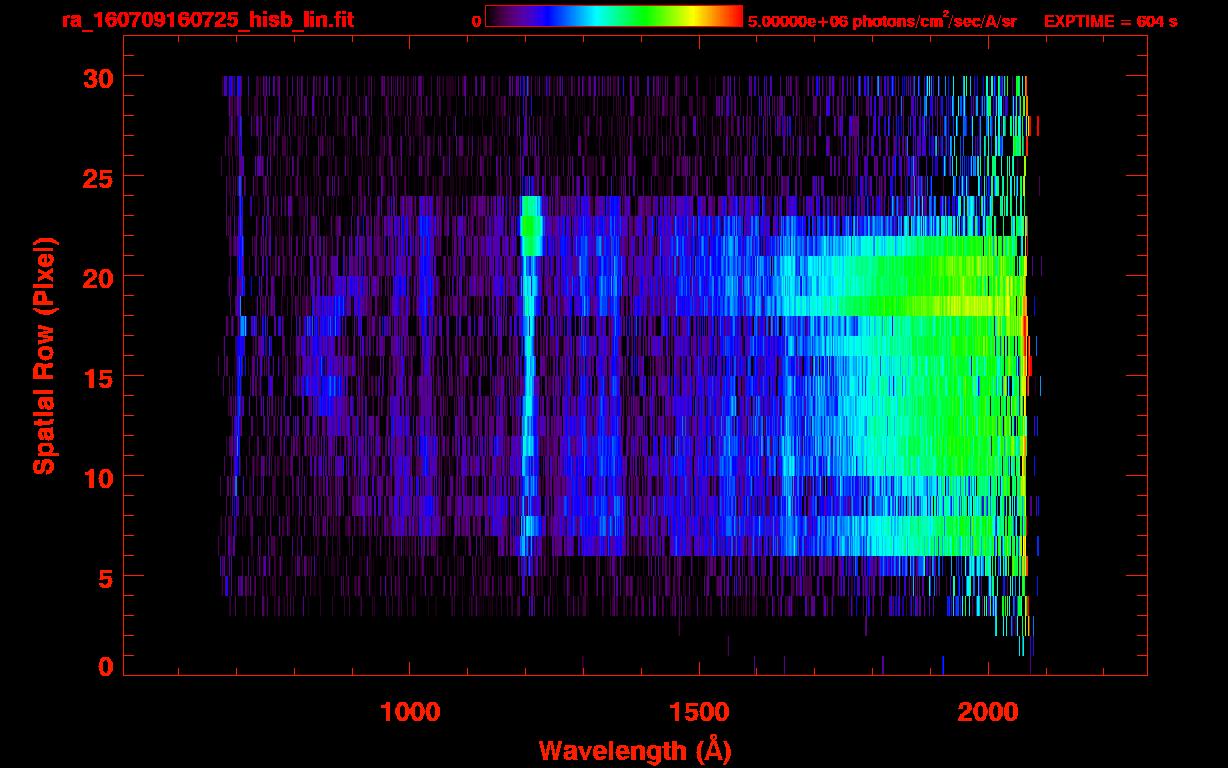
Task: Click the Wavelength (Å) axis label
Action: [635, 749]
